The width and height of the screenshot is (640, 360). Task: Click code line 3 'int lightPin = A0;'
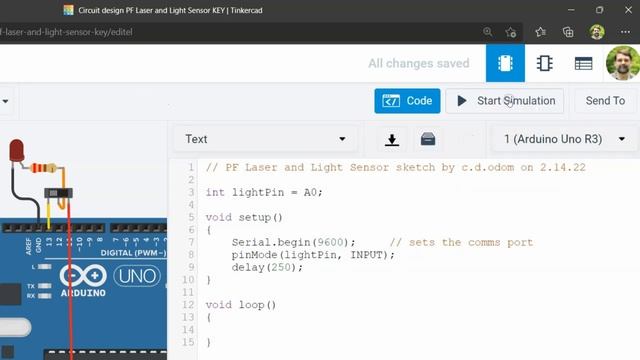[264, 192]
